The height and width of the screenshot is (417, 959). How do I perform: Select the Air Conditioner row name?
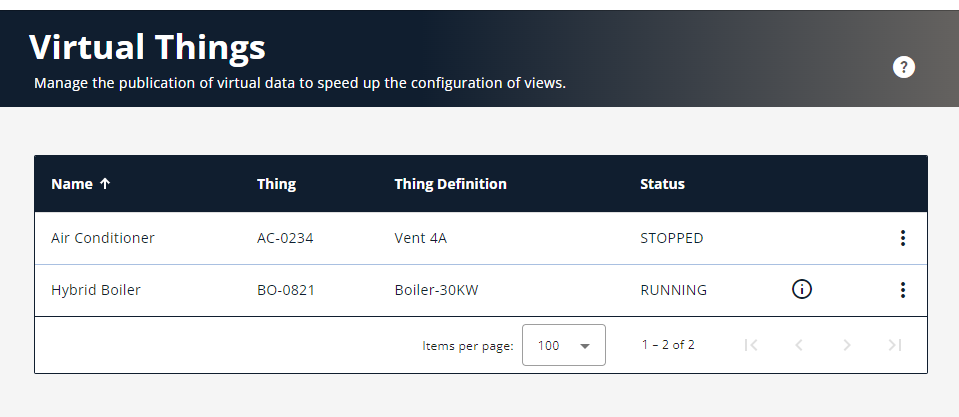pyautogui.click(x=103, y=238)
